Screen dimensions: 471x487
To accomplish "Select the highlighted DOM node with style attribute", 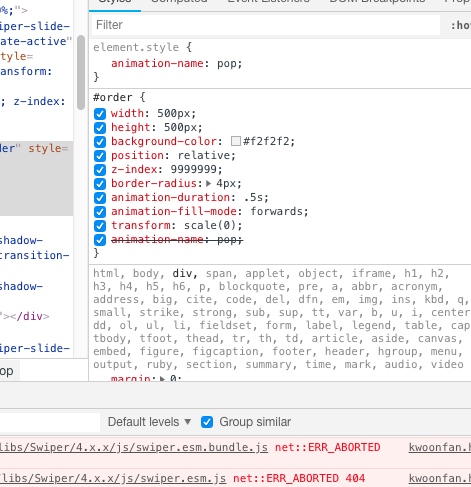I will click(x=36, y=178).
